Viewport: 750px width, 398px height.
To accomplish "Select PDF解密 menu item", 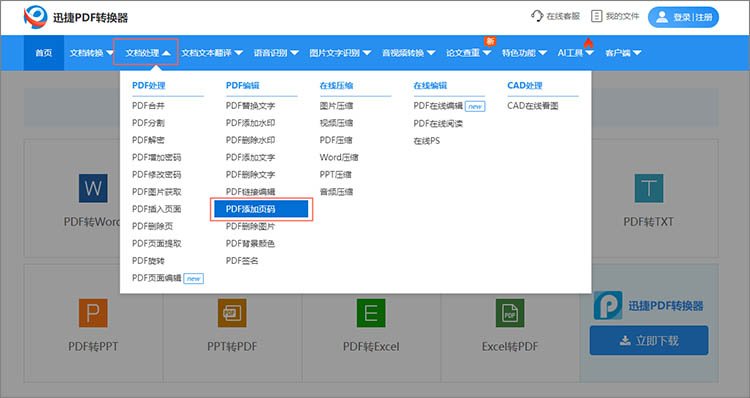I will [148, 140].
